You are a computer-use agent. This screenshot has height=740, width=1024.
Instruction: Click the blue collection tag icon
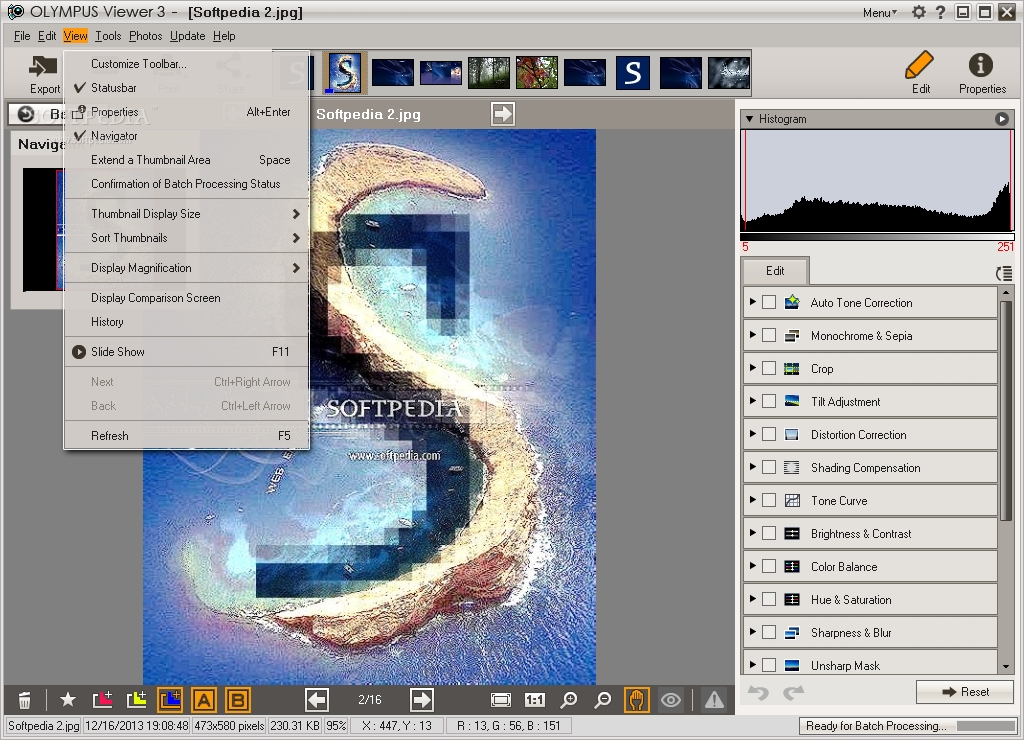click(x=170, y=700)
